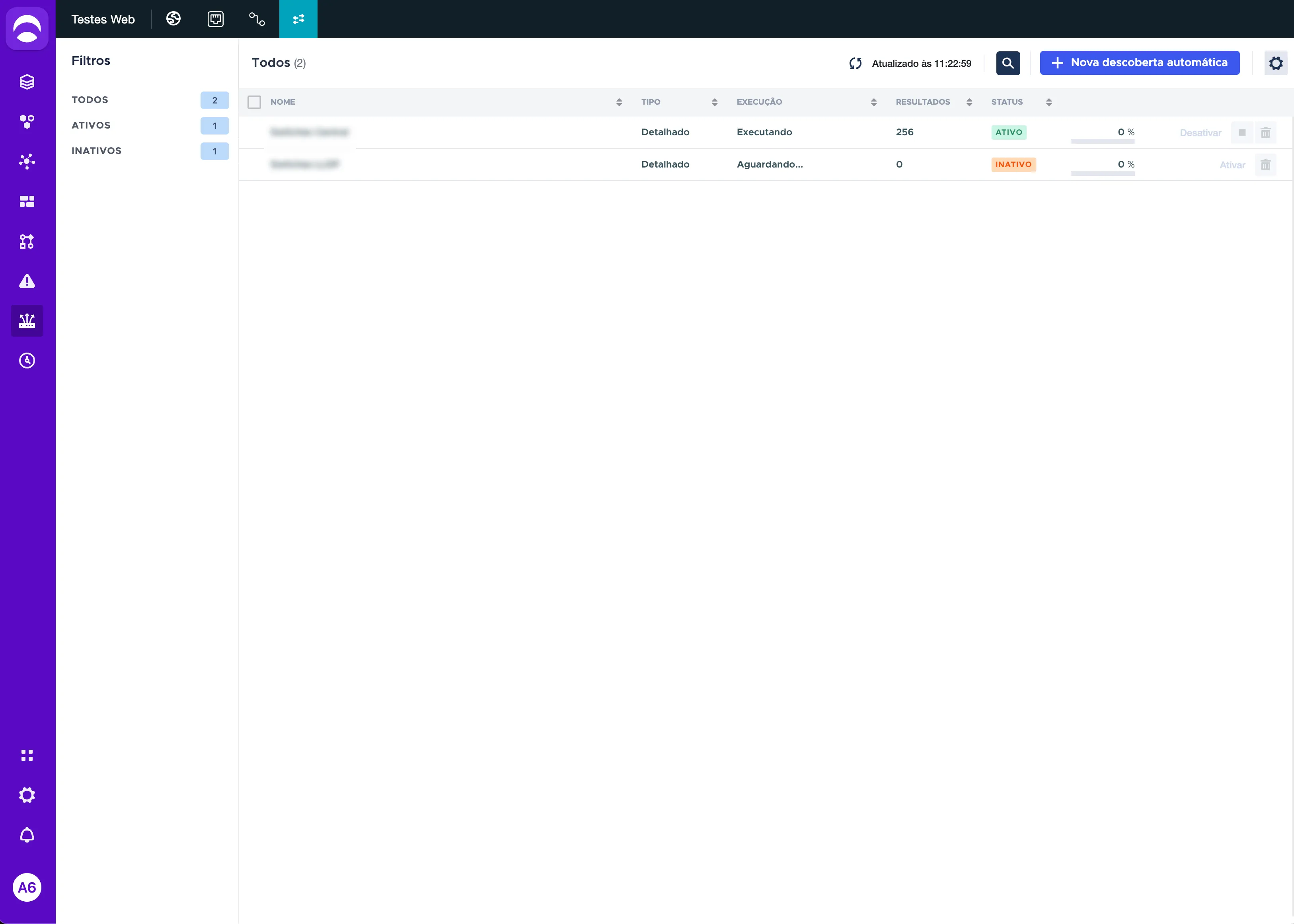This screenshot has width=1294, height=924.
Task: Sort by Execução column arrows
Action: [x=874, y=102]
